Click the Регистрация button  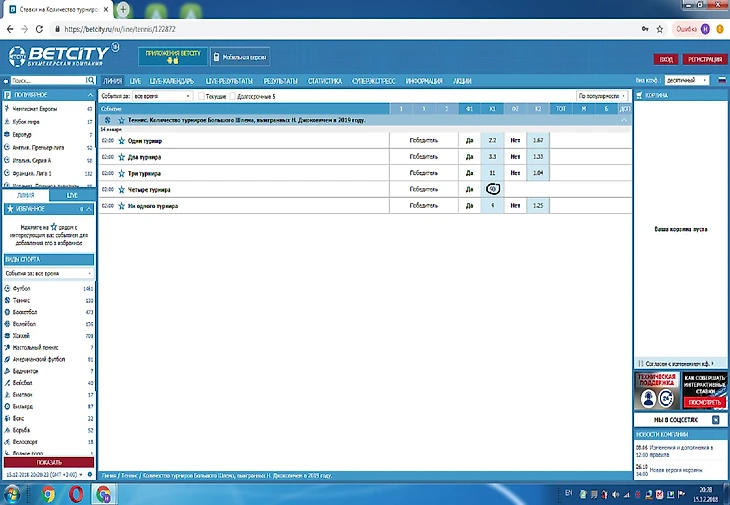pos(706,59)
